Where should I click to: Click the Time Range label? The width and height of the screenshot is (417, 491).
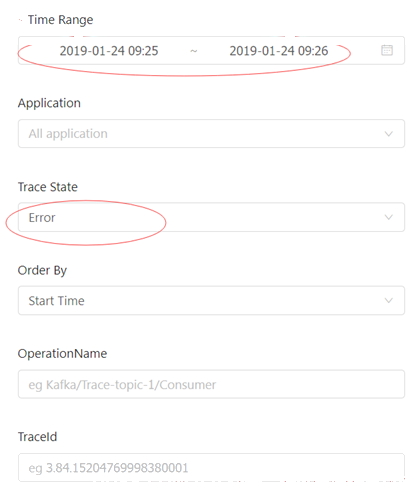pos(60,20)
